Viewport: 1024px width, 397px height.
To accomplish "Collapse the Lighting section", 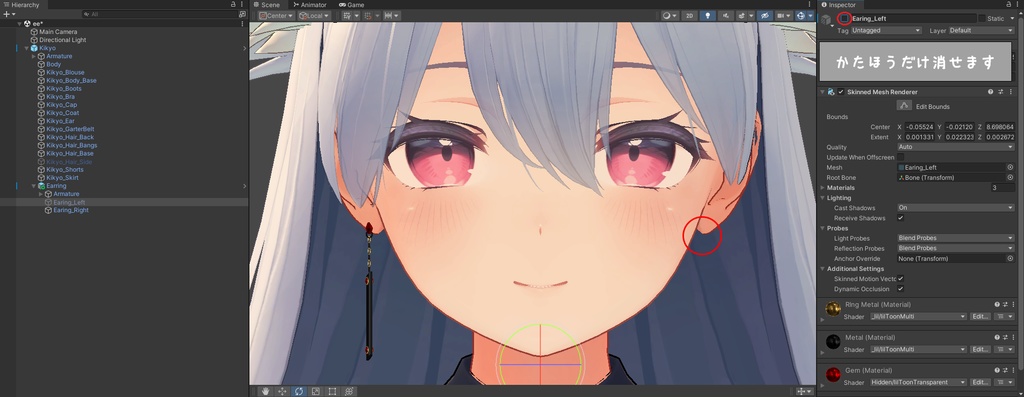I will [x=823, y=198].
